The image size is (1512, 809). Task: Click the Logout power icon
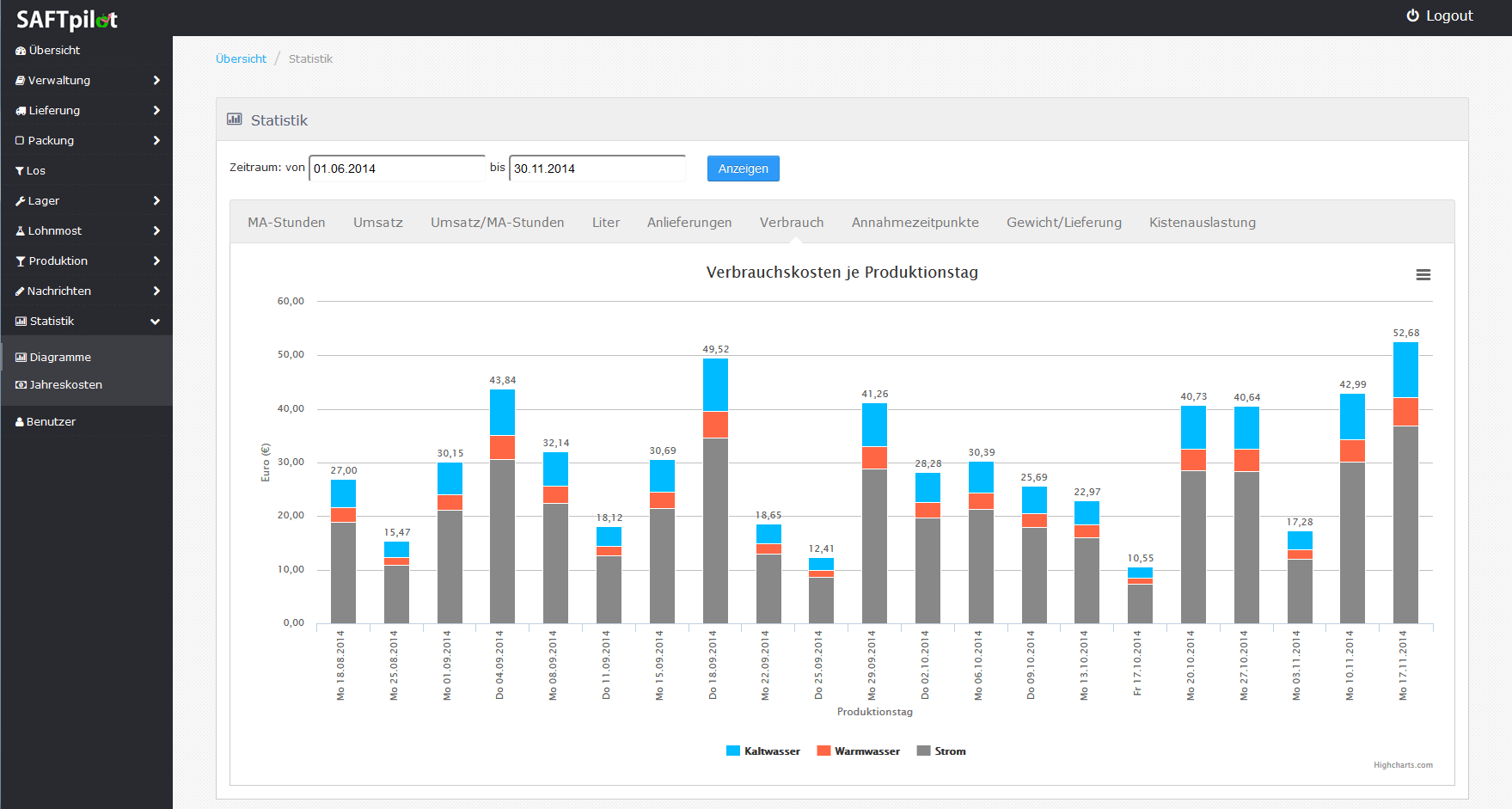point(1412,15)
